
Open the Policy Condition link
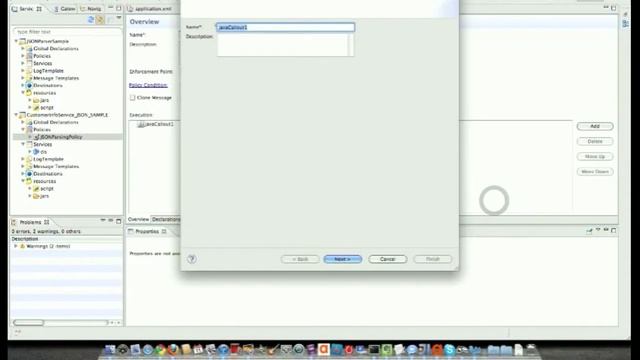tap(148, 85)
